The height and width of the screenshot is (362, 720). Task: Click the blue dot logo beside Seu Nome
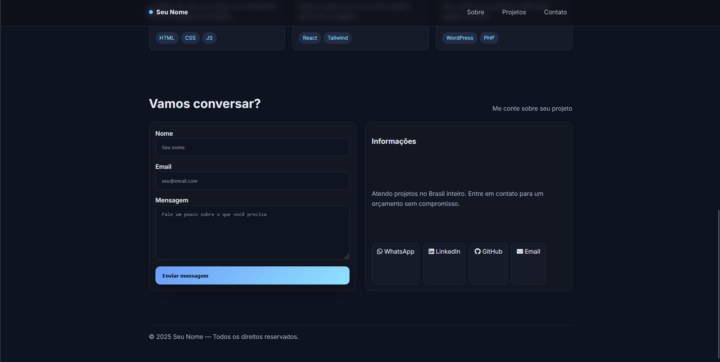[151, 12]
